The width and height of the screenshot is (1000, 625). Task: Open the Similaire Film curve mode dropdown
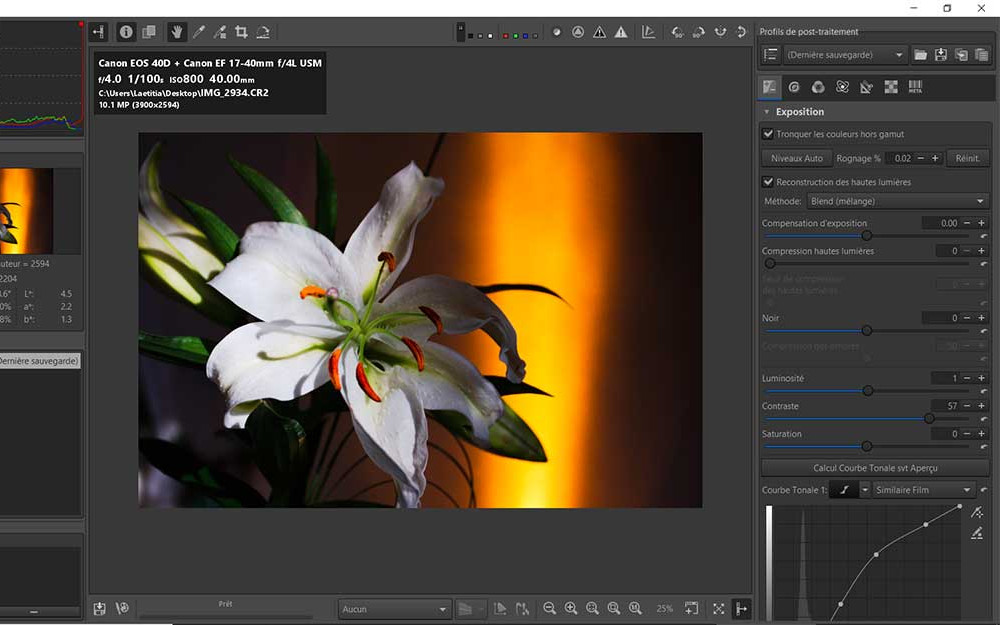click(x=923, y=490)
